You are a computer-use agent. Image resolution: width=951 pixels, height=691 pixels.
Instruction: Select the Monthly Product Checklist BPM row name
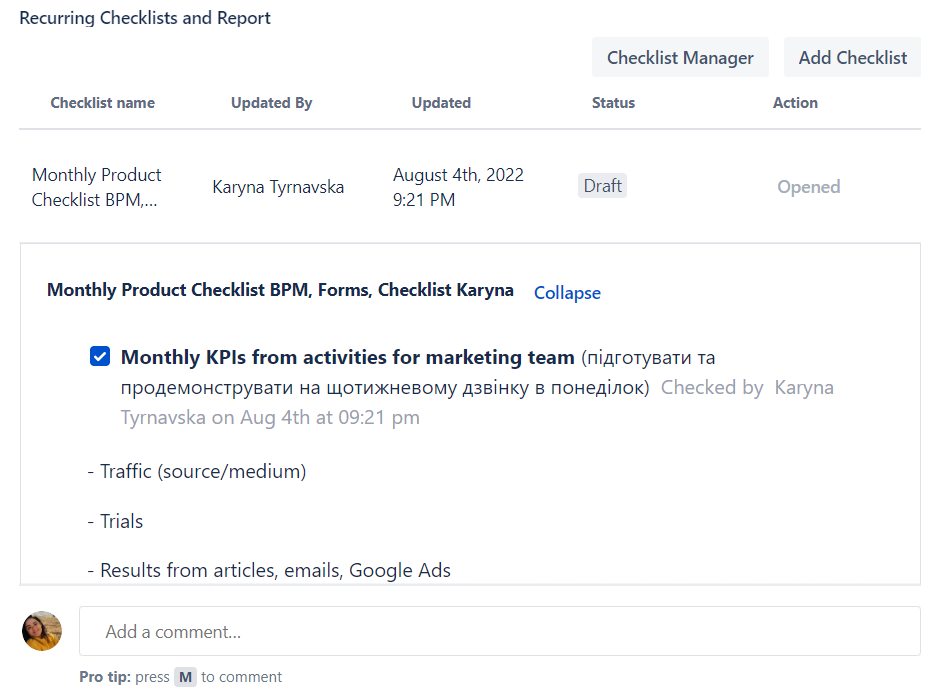(96, 187)
